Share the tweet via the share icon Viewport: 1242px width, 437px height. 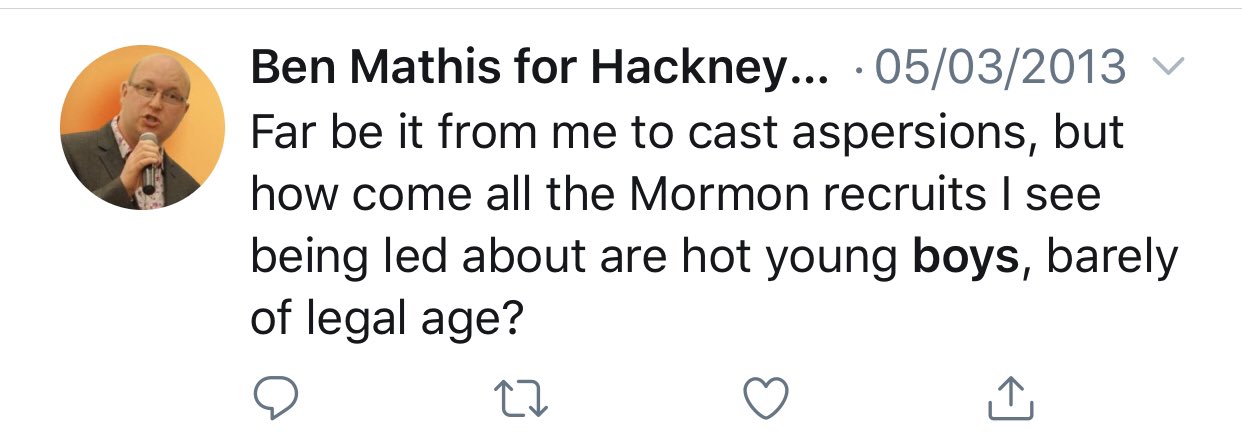[x=1010, y=398]
